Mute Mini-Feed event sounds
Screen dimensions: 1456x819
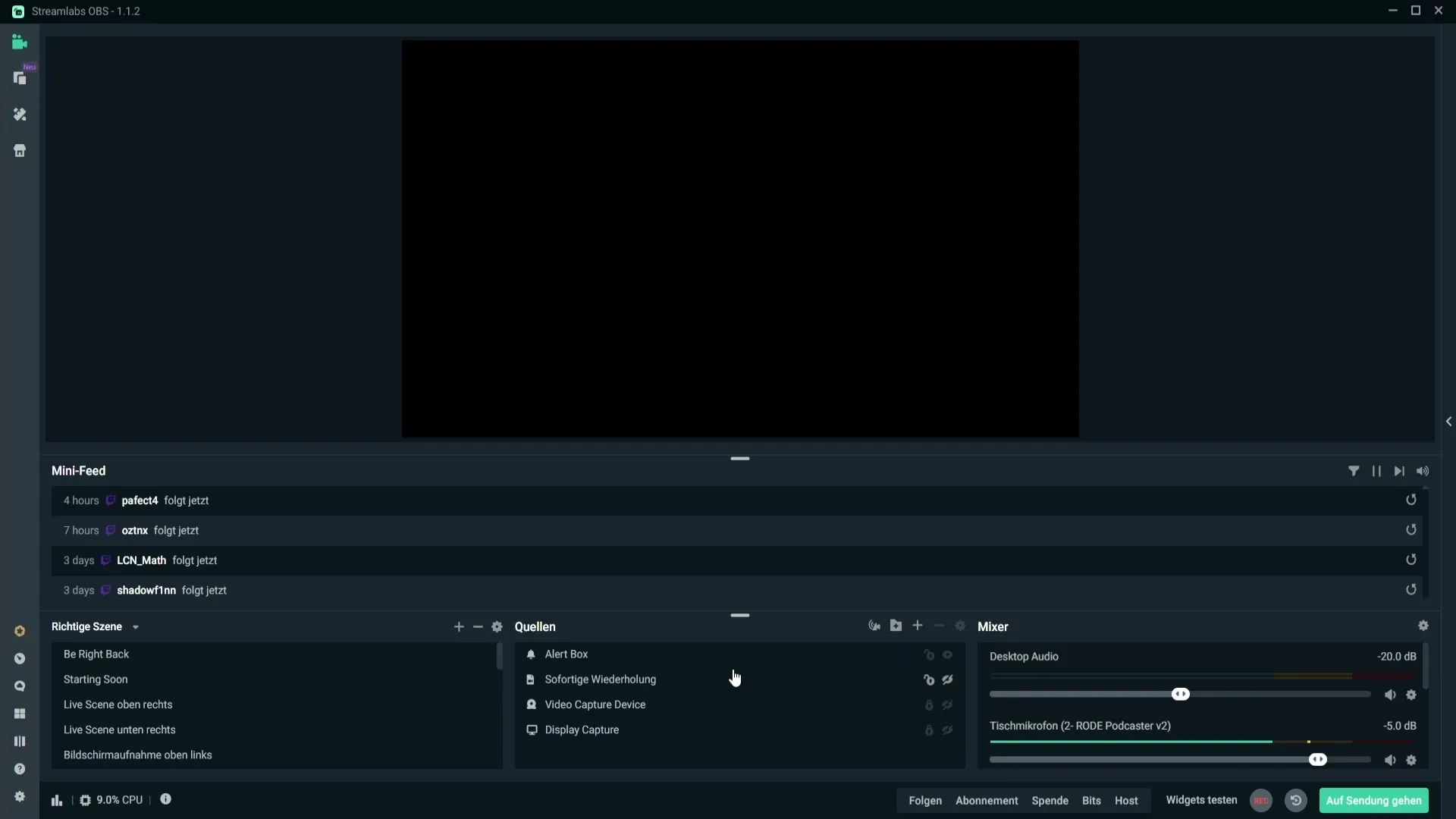pos(1423,471)
